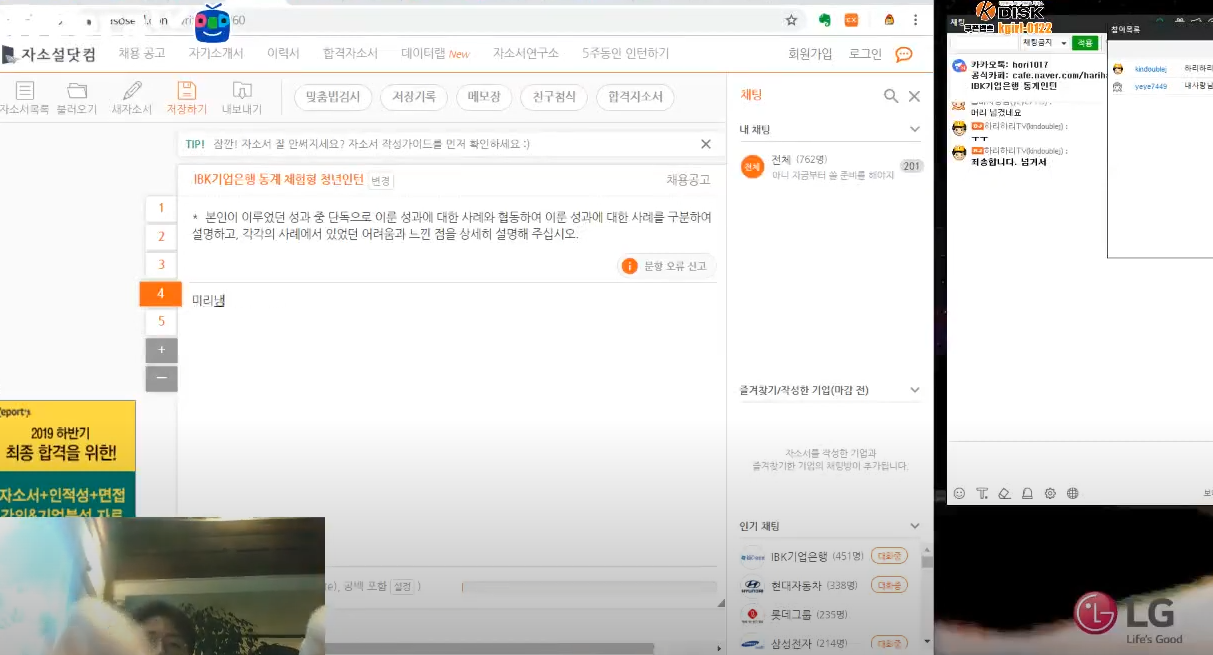The image size is (1213, 655).
Task: Click the IBK기업은행 logo in 인기 채팅
Action: (x=752, y=557)
